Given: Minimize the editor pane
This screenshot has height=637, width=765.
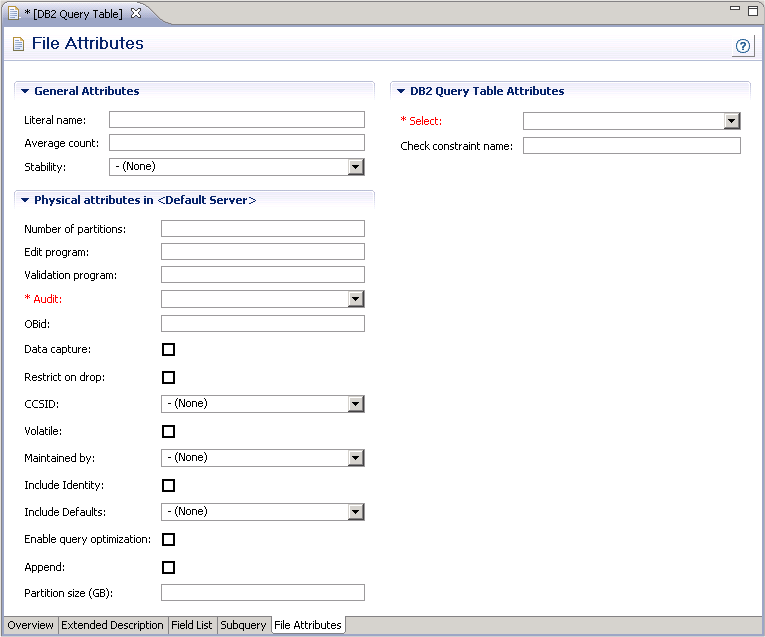Looking at the screenshot, I should (x=735, y=8).
